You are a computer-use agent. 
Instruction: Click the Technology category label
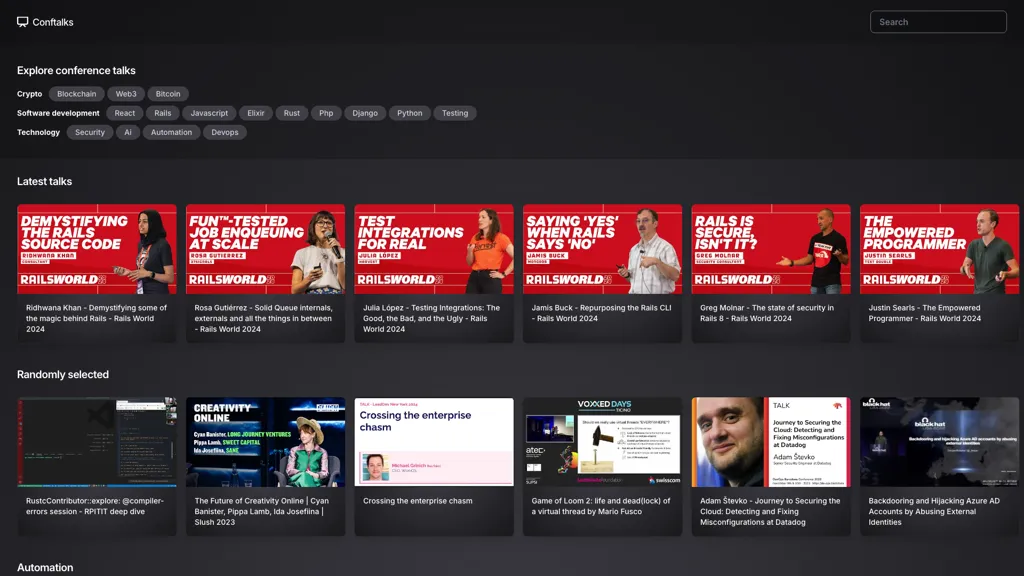point(39,132)
